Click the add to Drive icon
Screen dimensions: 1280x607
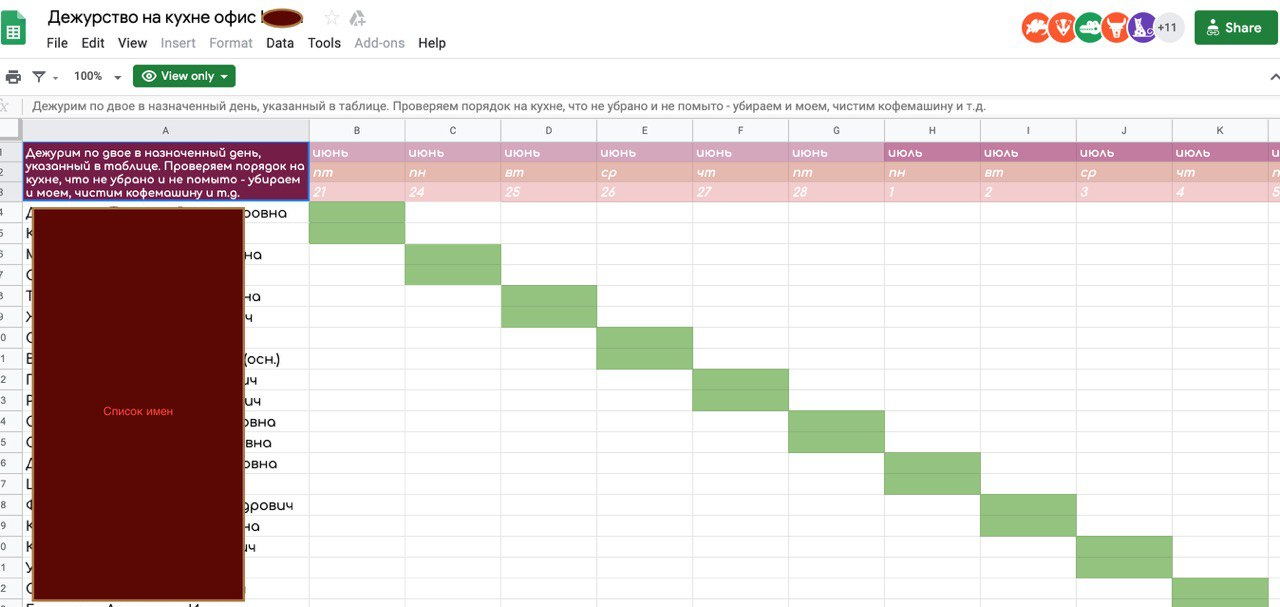point(357,18)
